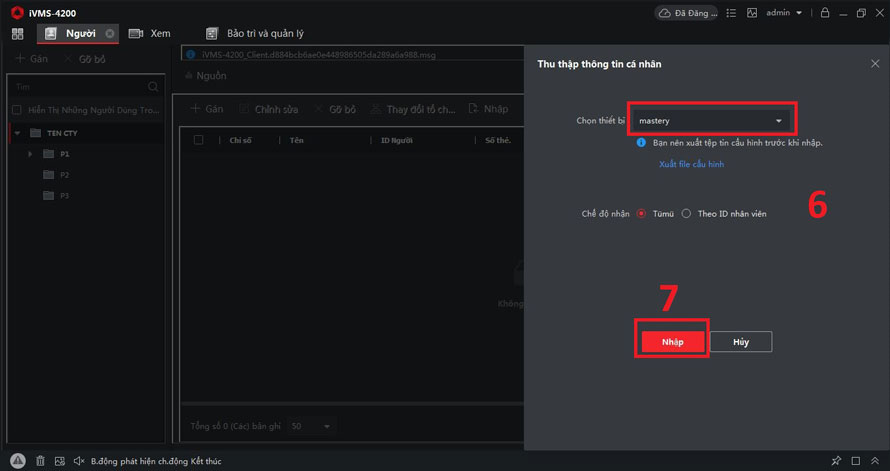This screenshot has width=890, height=471.
Task: Open the main menu grid icon
Action: (x=17, y=34)
